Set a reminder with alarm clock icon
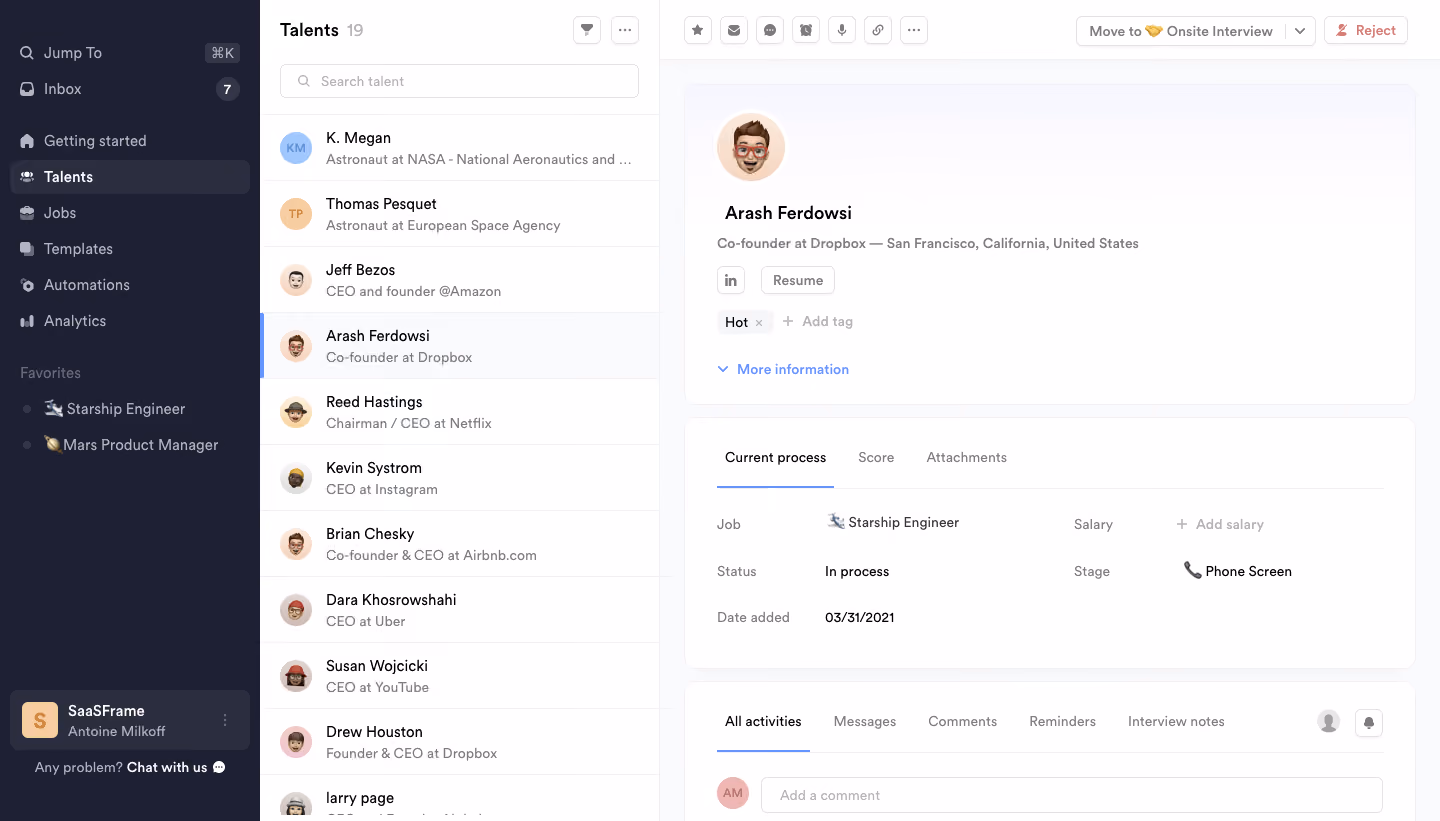Viewport: 1440px width, 821px height. tap(806, 30)
